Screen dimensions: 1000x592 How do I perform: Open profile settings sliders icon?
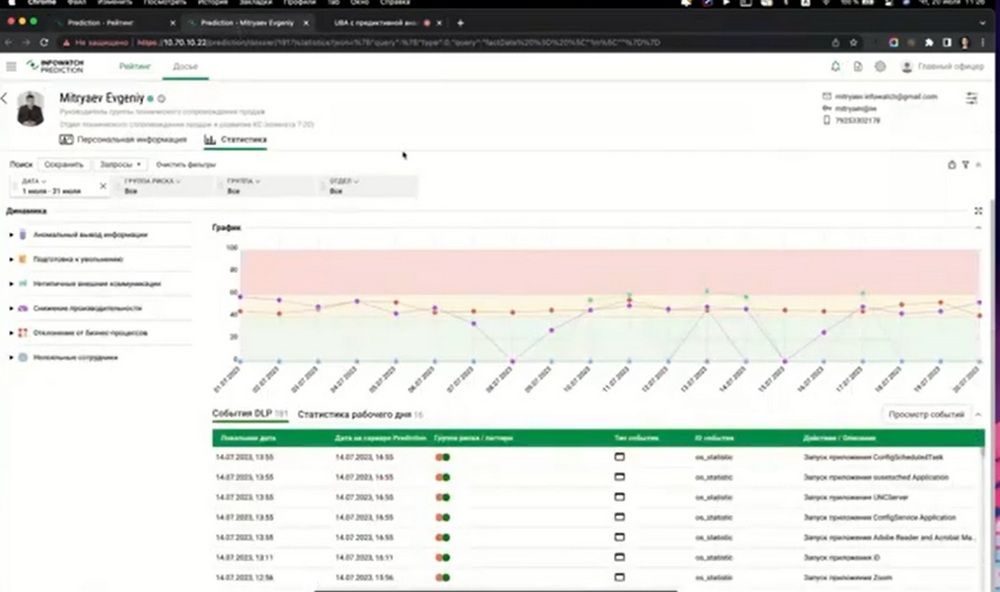[971, 98]
